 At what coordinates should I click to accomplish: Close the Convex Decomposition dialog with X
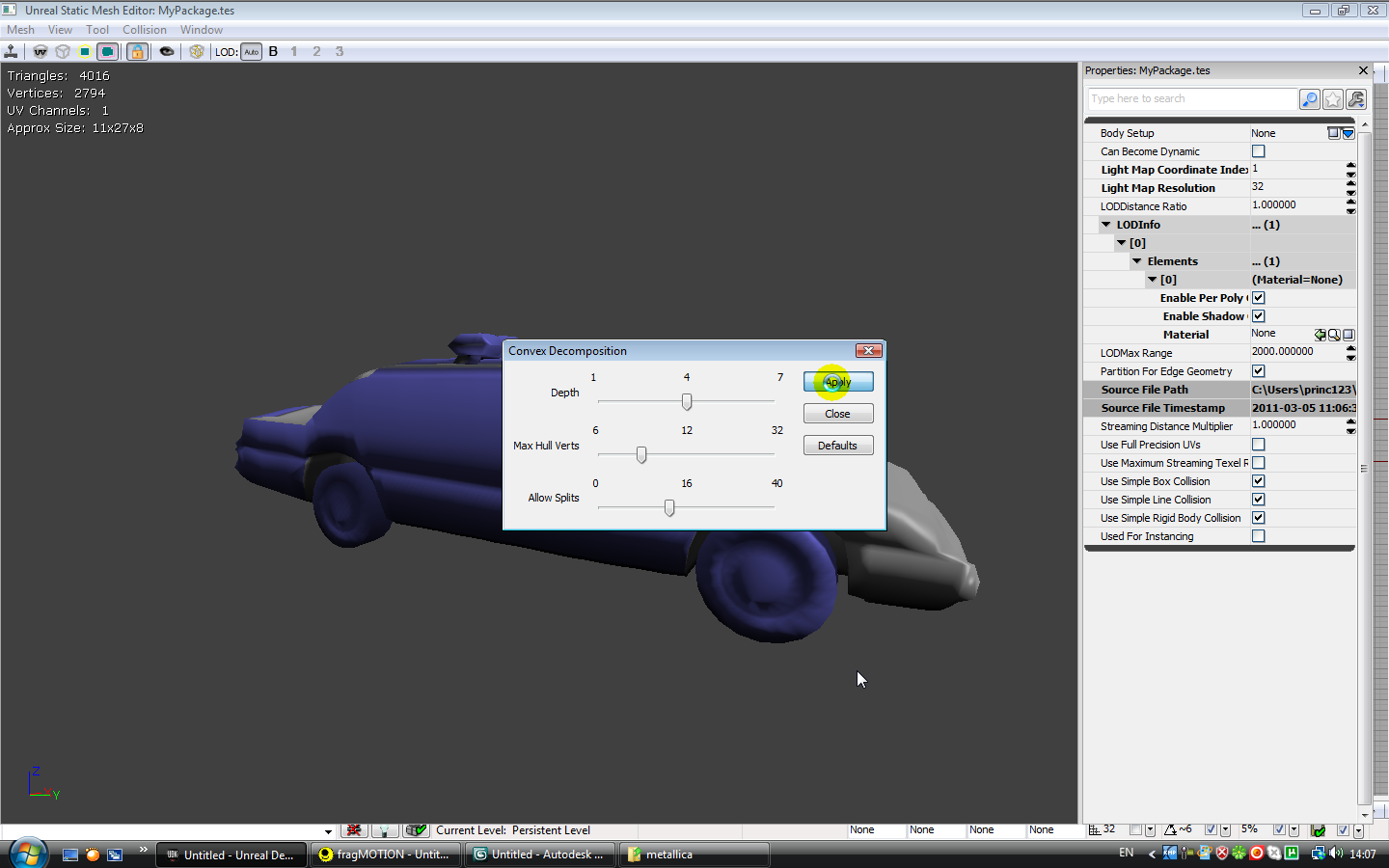868,350
